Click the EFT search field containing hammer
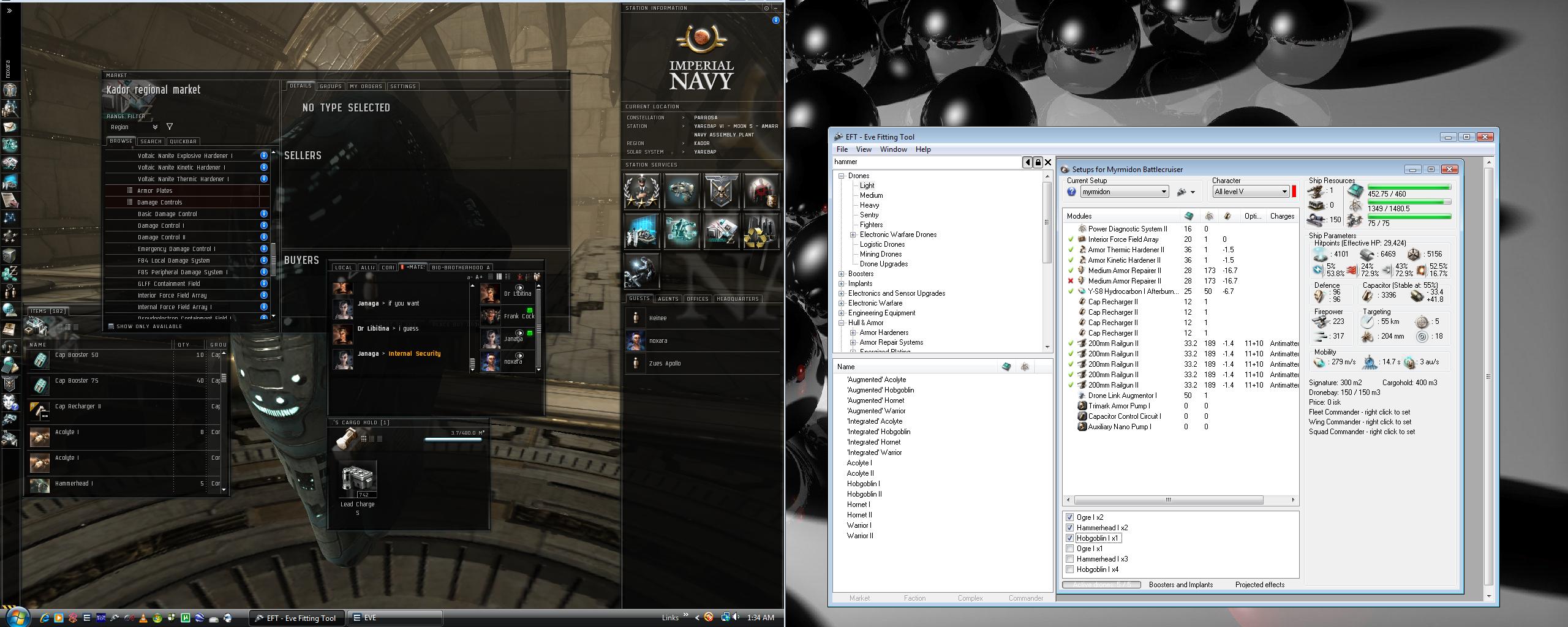 [927, 162]
